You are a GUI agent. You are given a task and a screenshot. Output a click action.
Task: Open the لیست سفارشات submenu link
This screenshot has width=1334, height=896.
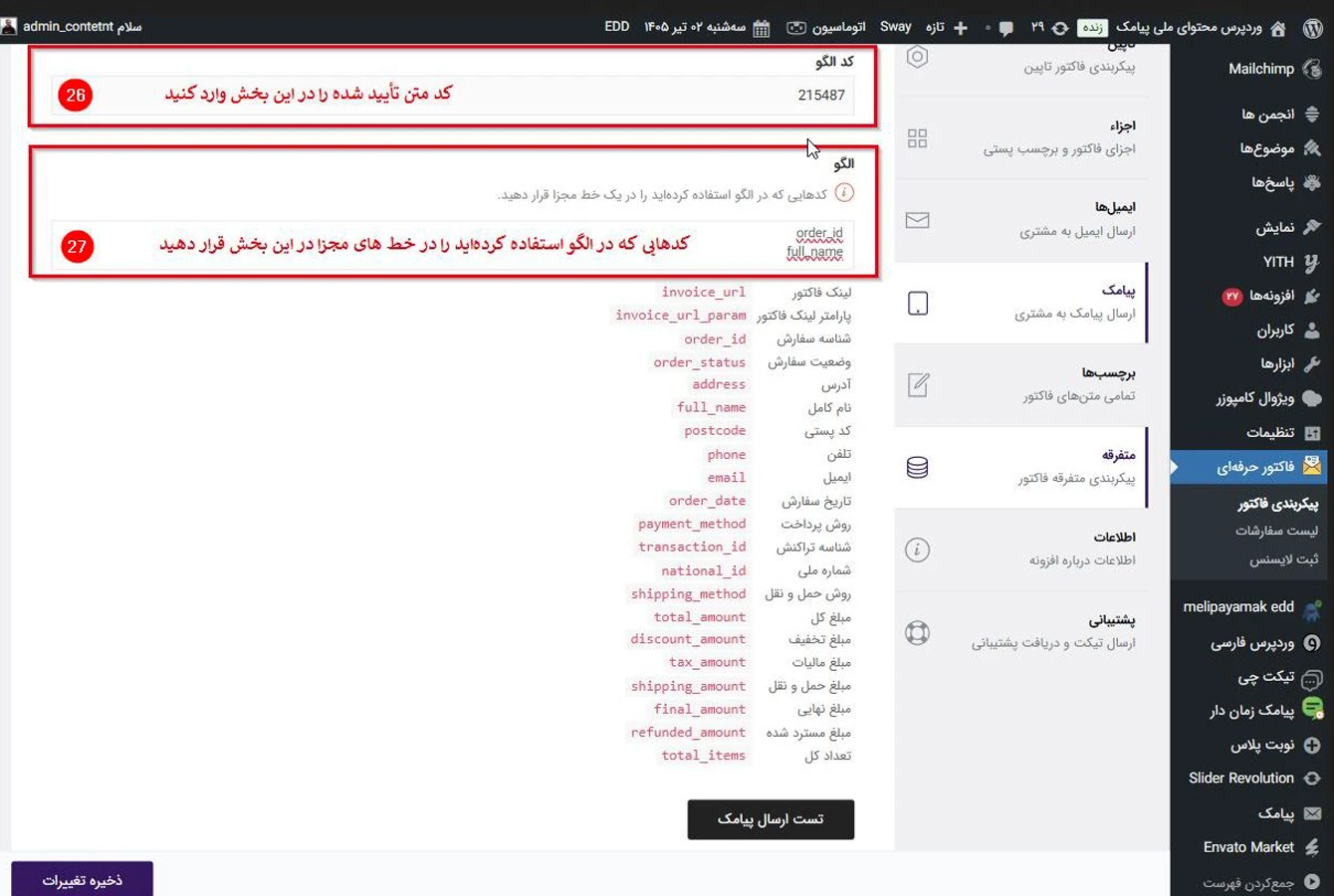point(1277,531)
